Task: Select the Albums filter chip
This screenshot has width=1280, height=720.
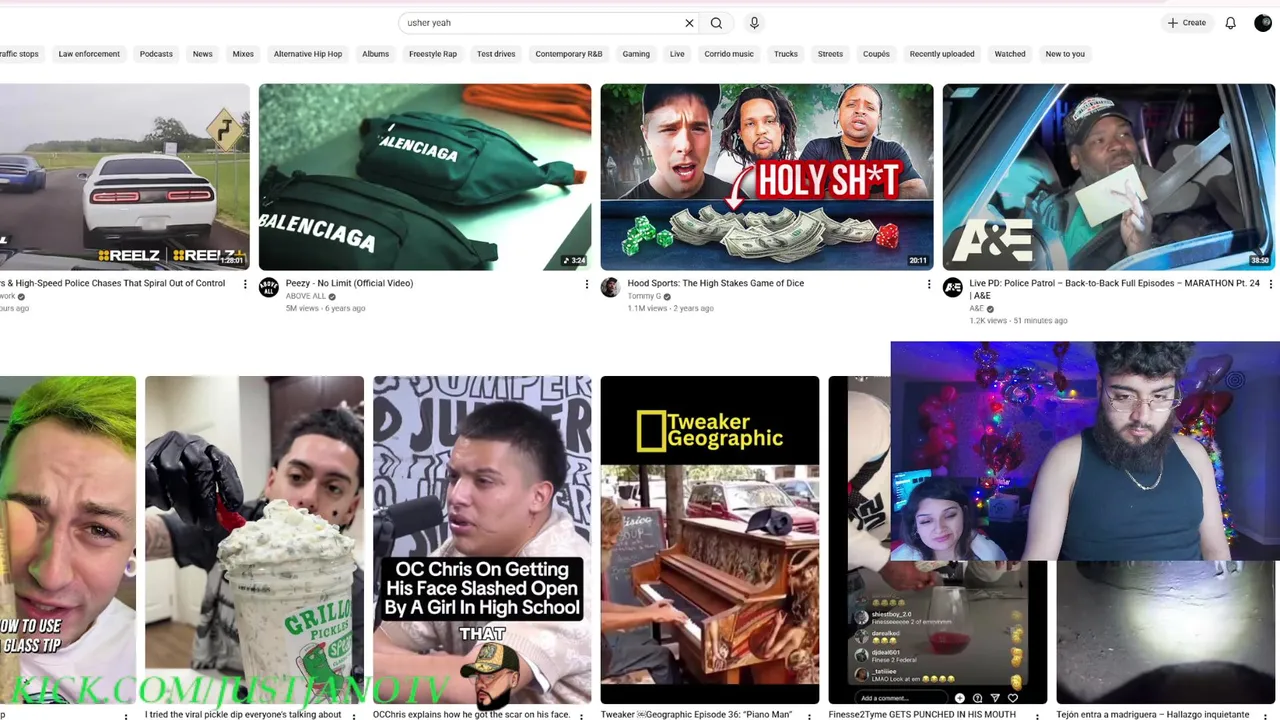Action: pos(376,54)
